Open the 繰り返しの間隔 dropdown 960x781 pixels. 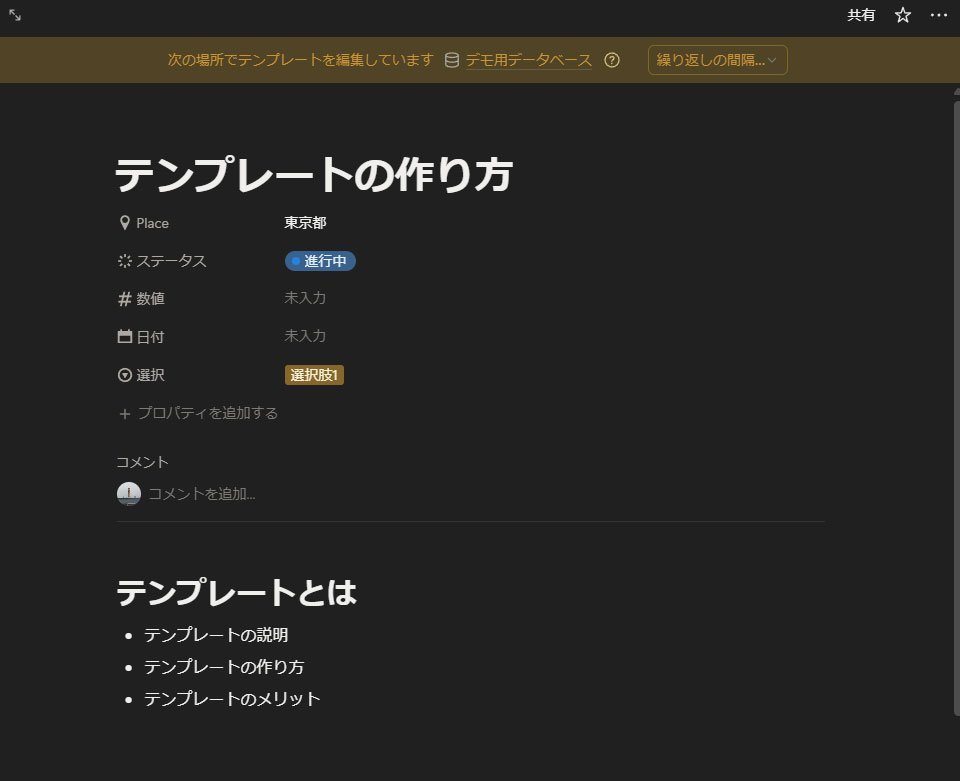(x=717, y=60)
